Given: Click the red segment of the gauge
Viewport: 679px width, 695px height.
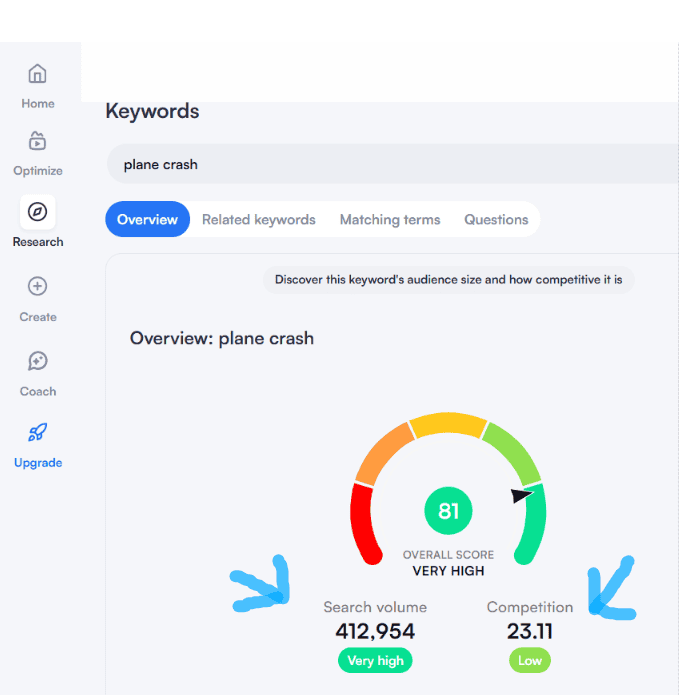Looking at the screenshot, I should [x=362, y=523].
